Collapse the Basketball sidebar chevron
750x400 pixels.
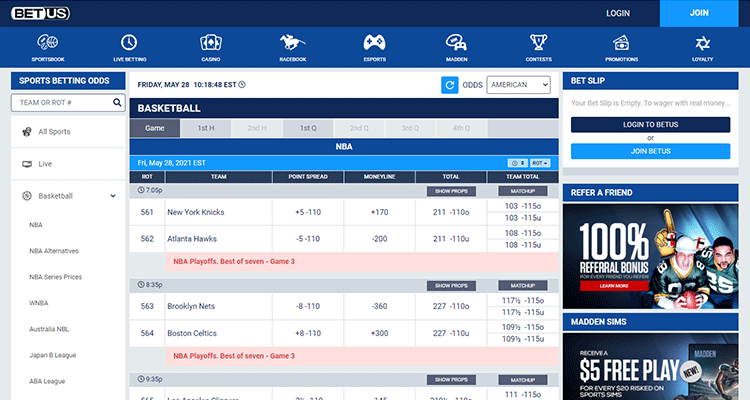[x=113, y=196]
